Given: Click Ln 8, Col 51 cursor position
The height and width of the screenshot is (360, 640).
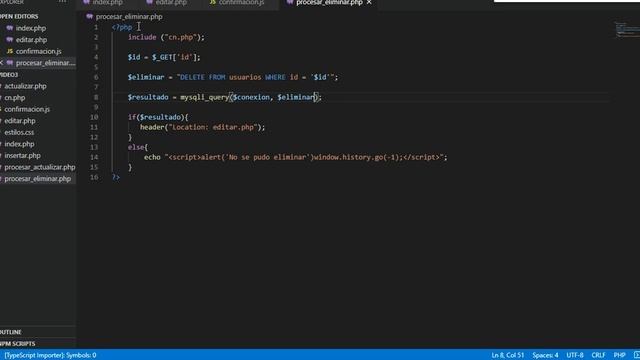Looking at the screenshot, I should click(x=507, y=355).
